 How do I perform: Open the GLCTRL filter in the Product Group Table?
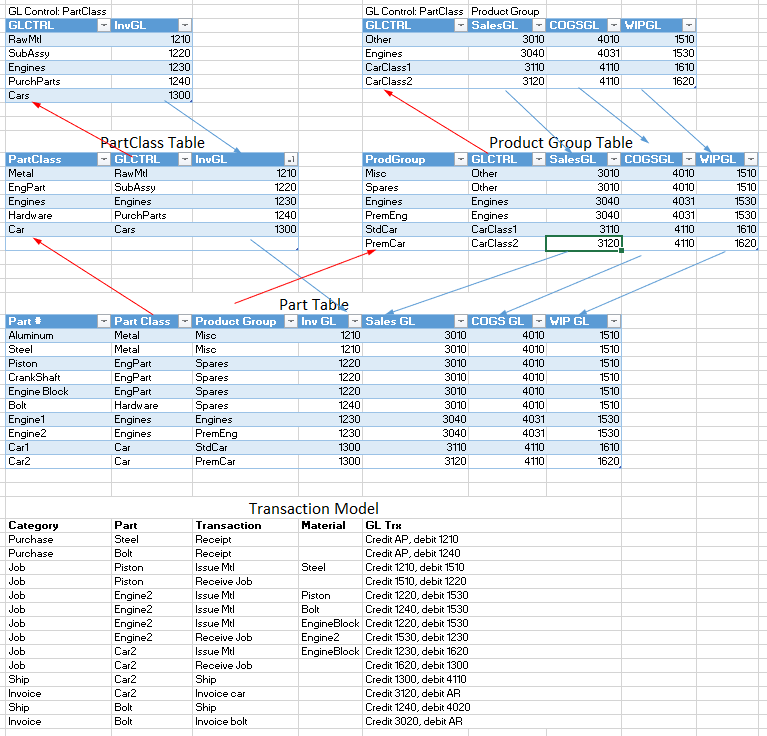tap(539, 159)
